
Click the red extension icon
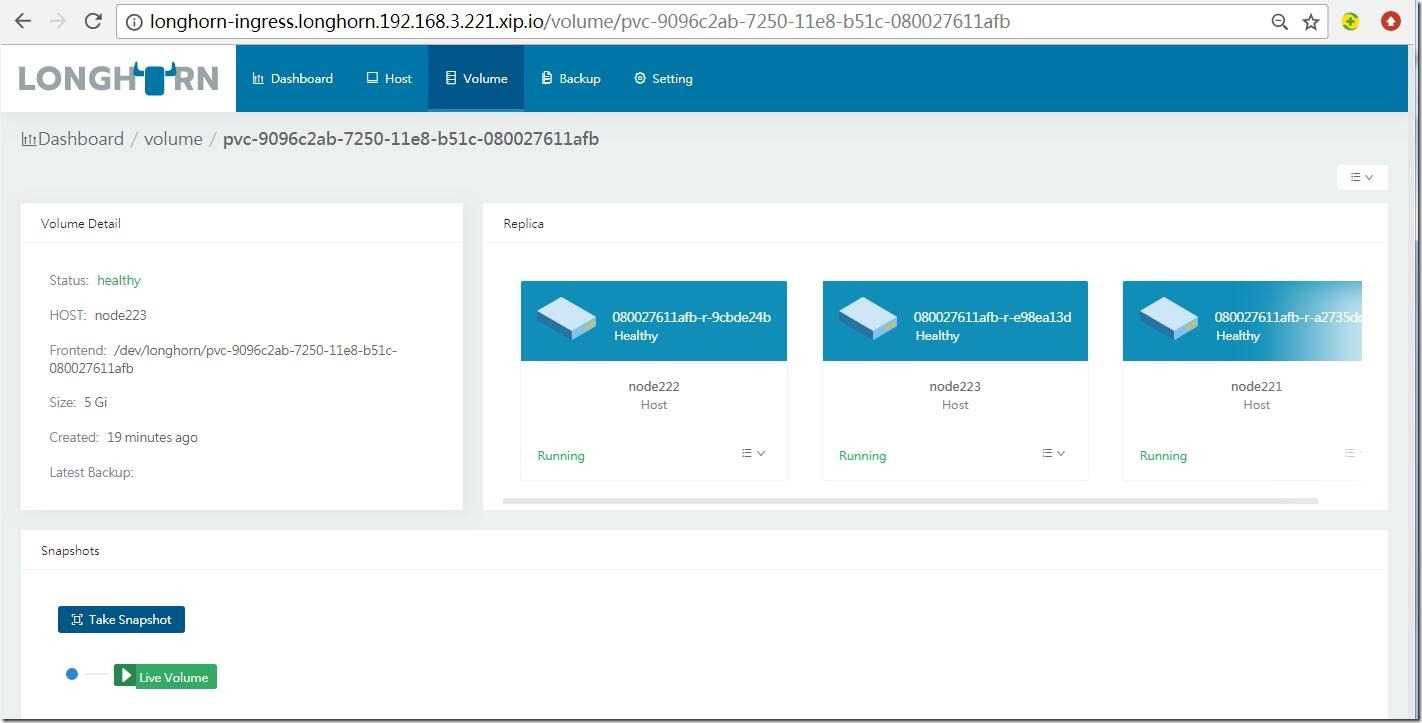click(1390, 21)
